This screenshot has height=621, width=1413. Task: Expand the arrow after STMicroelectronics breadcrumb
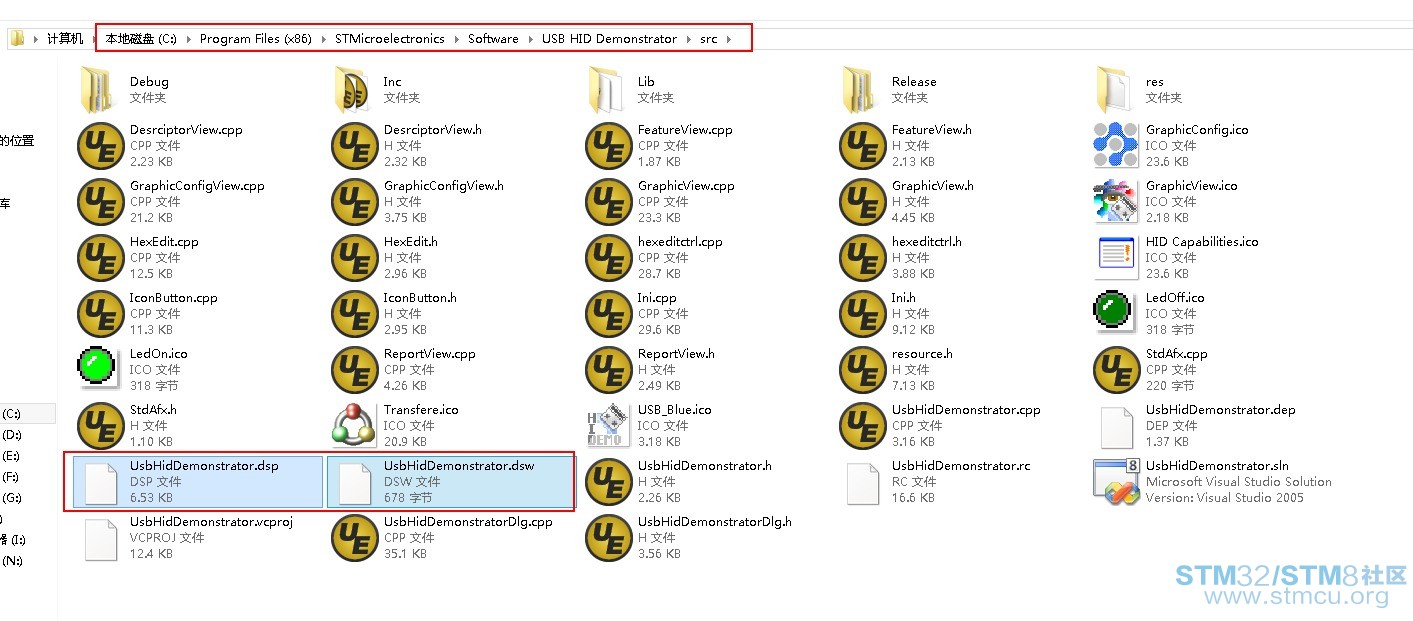click(455, 39)
